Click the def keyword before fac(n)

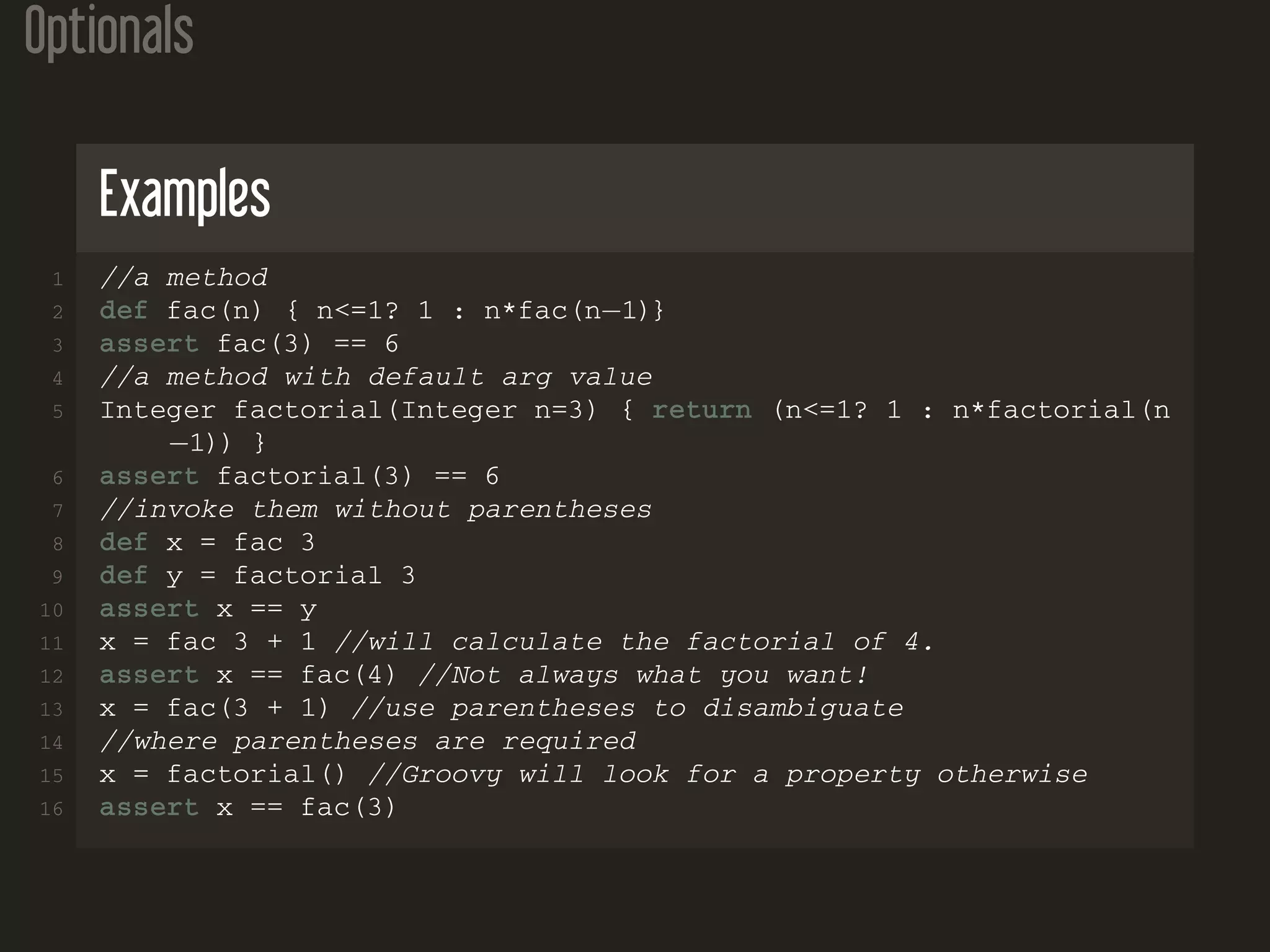(123, 311)
